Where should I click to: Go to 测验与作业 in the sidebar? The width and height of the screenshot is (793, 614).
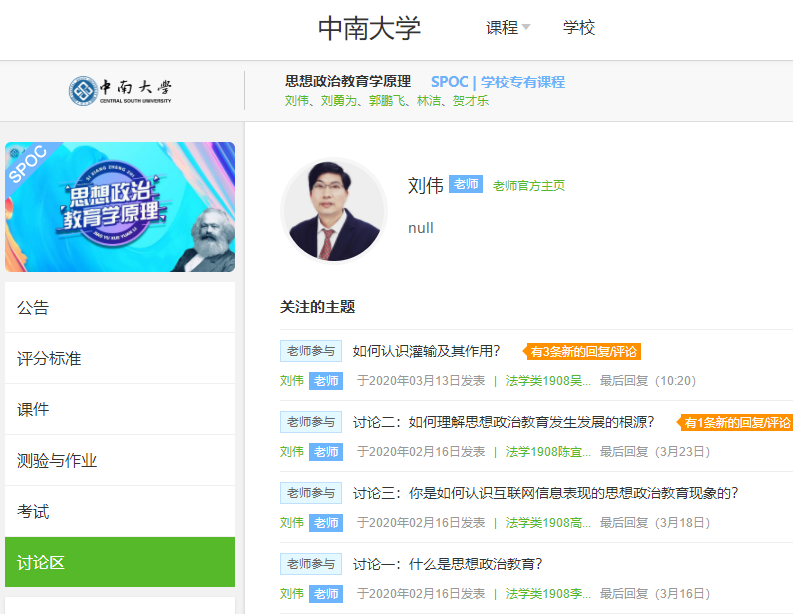click(x=120, y=460)
